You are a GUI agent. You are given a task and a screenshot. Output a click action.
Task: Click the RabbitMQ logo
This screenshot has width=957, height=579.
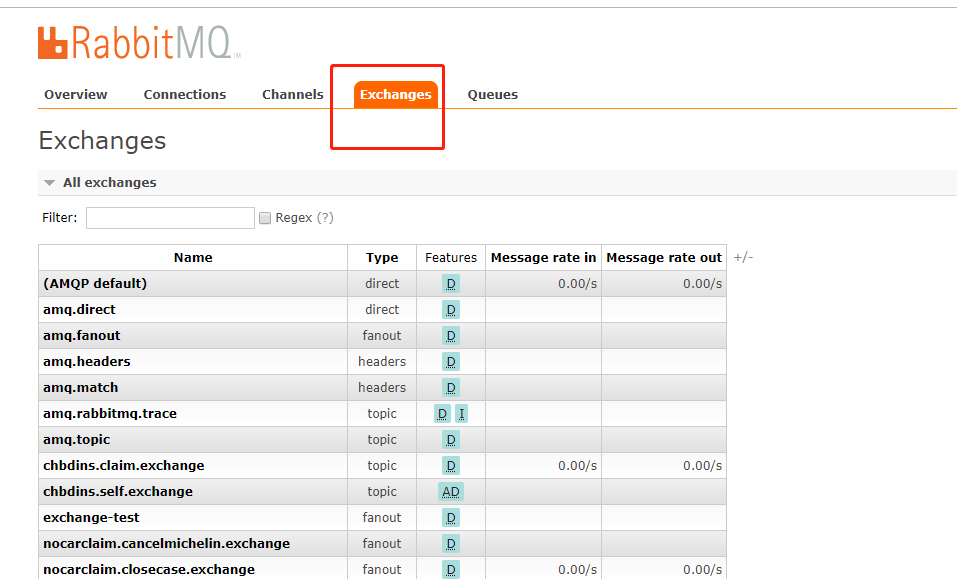click(x=139, y=43)
